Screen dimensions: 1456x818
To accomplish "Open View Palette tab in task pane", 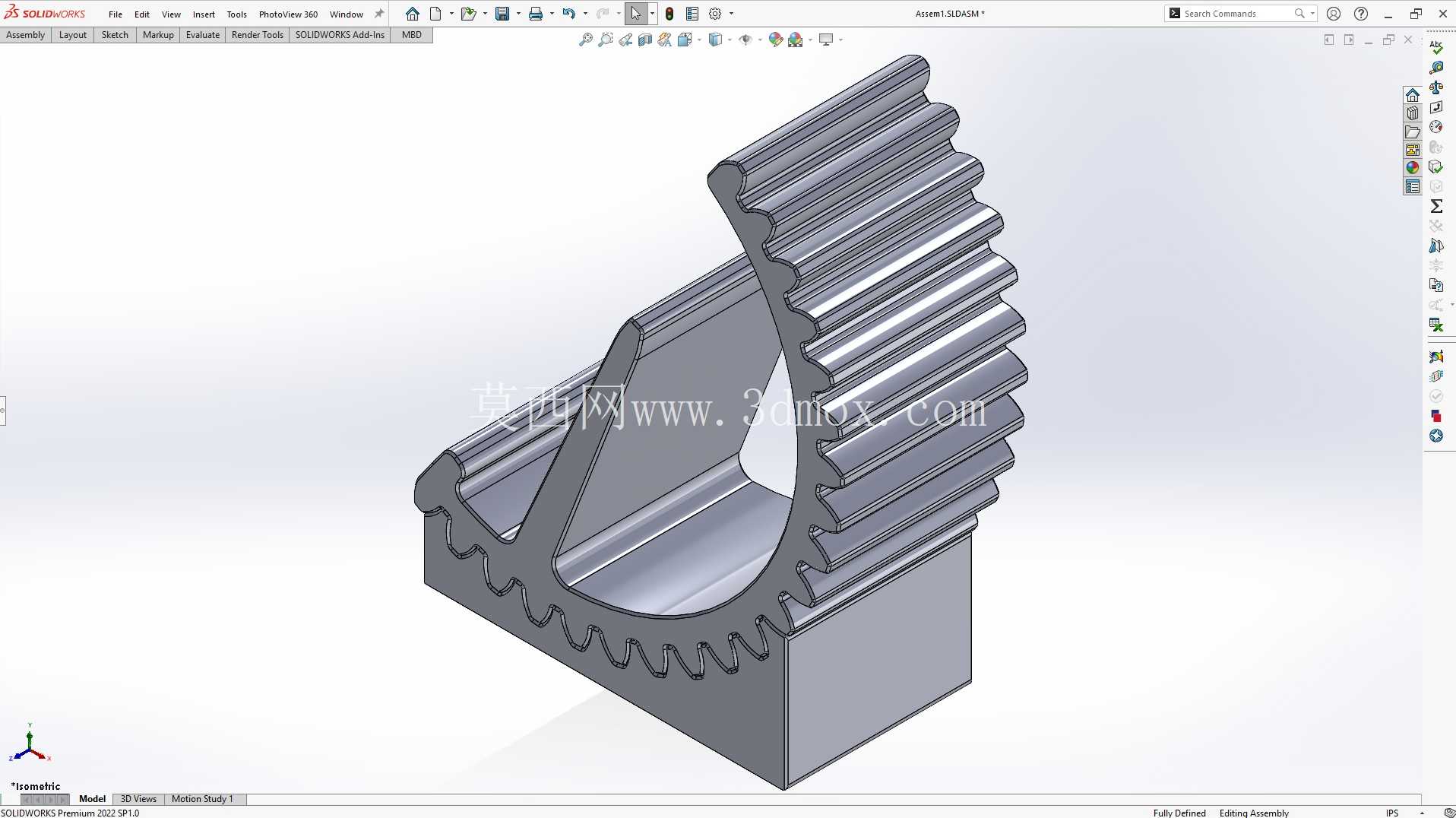I will 1413,150.
